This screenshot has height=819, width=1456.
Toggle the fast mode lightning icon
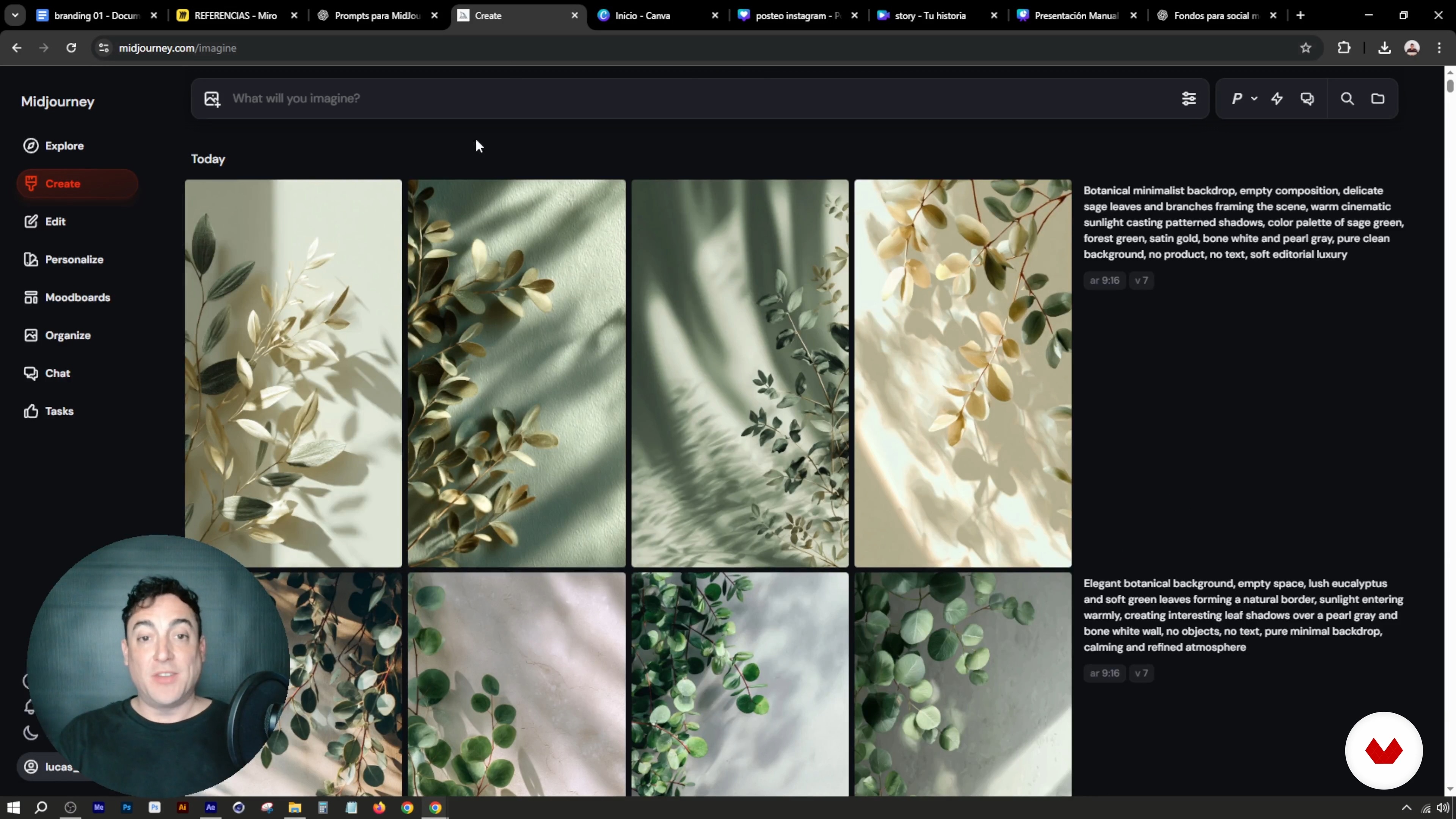click(x=1277, y=99)
